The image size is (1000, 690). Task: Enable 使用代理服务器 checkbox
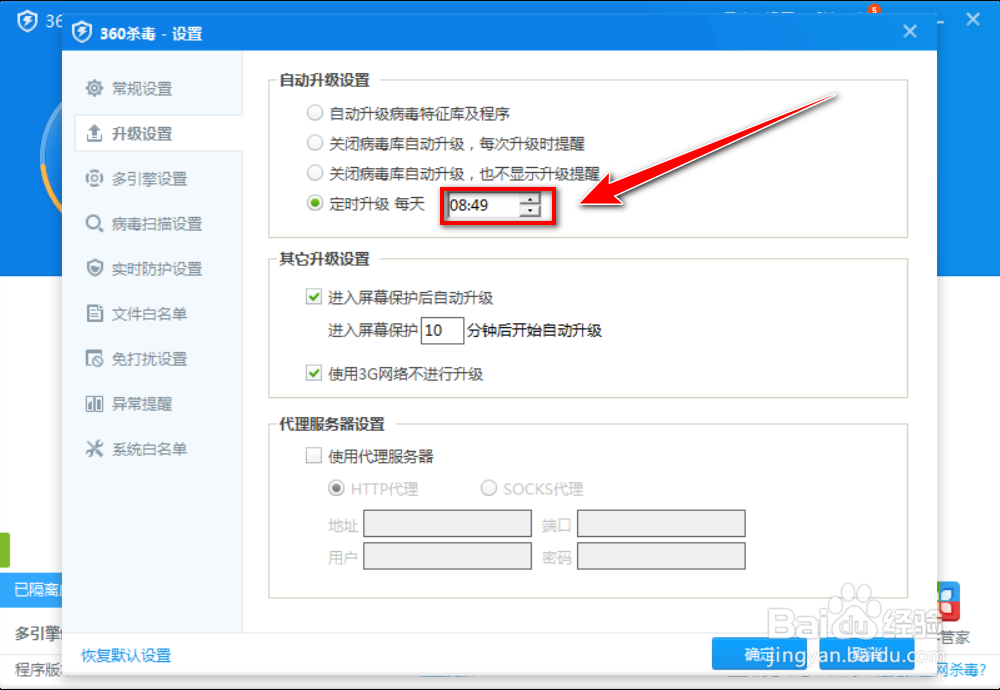coord(314,455)
